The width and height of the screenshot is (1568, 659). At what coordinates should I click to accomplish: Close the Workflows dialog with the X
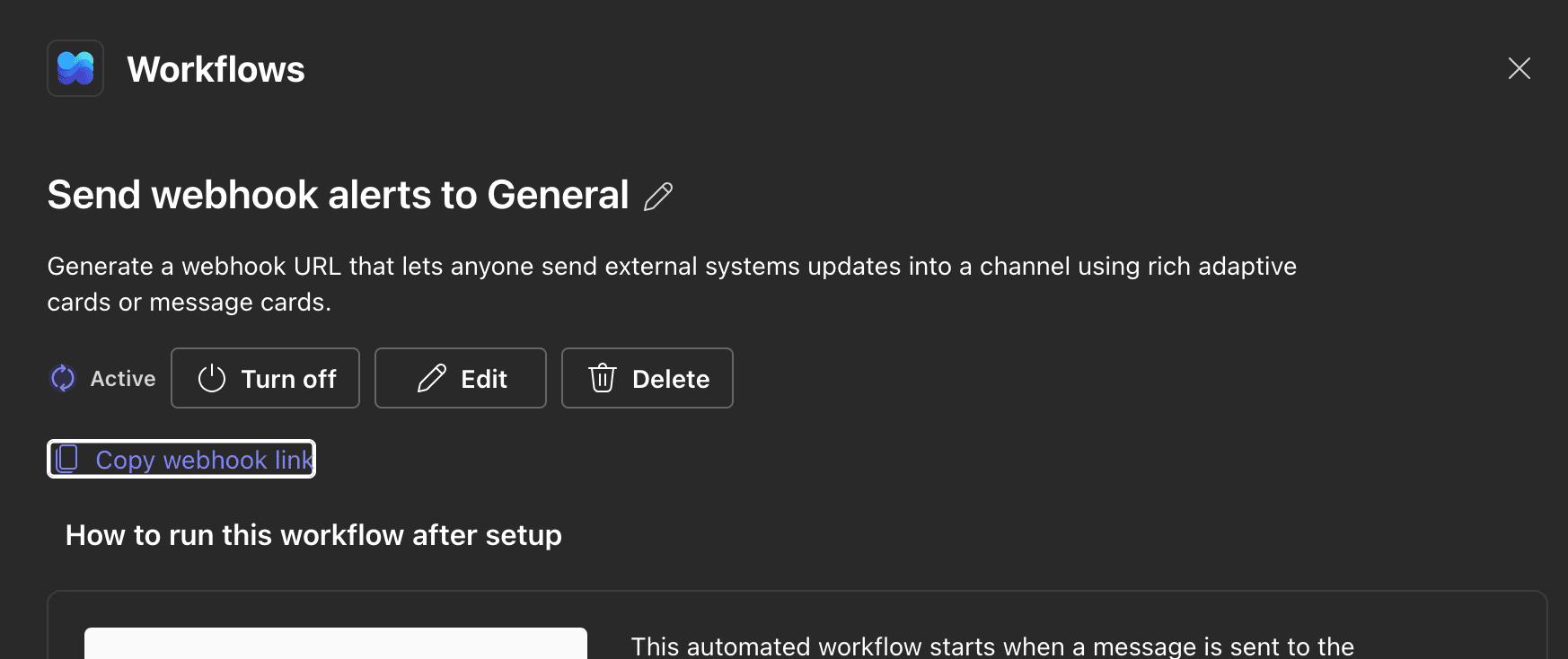(1519, 68)
